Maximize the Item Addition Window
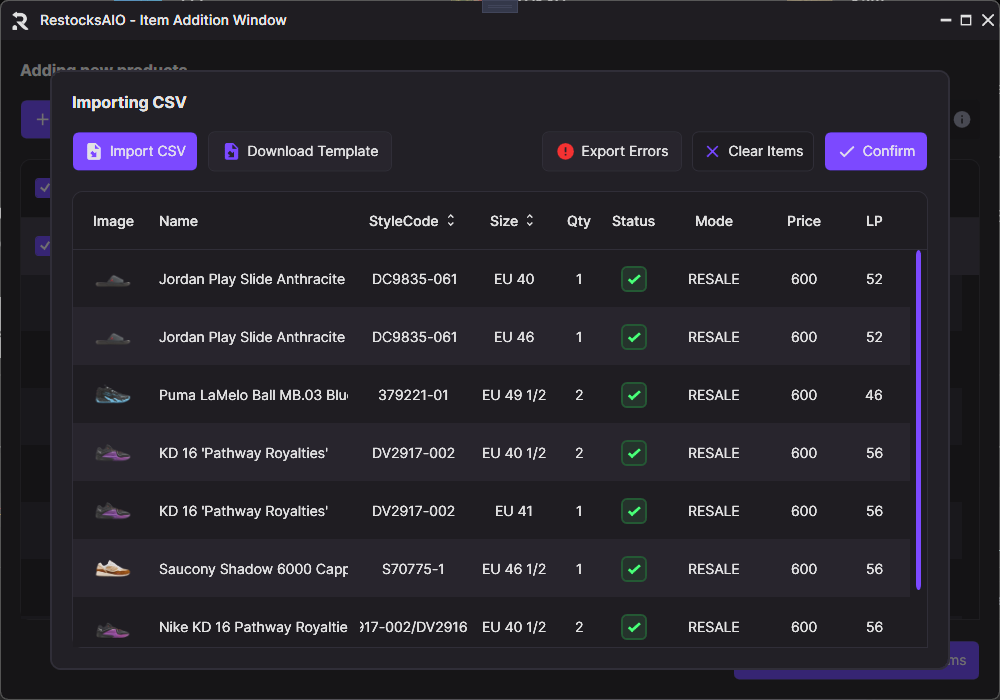This screenshot has width=1000, height=700. pyautogui.click(x=966, y=20)
